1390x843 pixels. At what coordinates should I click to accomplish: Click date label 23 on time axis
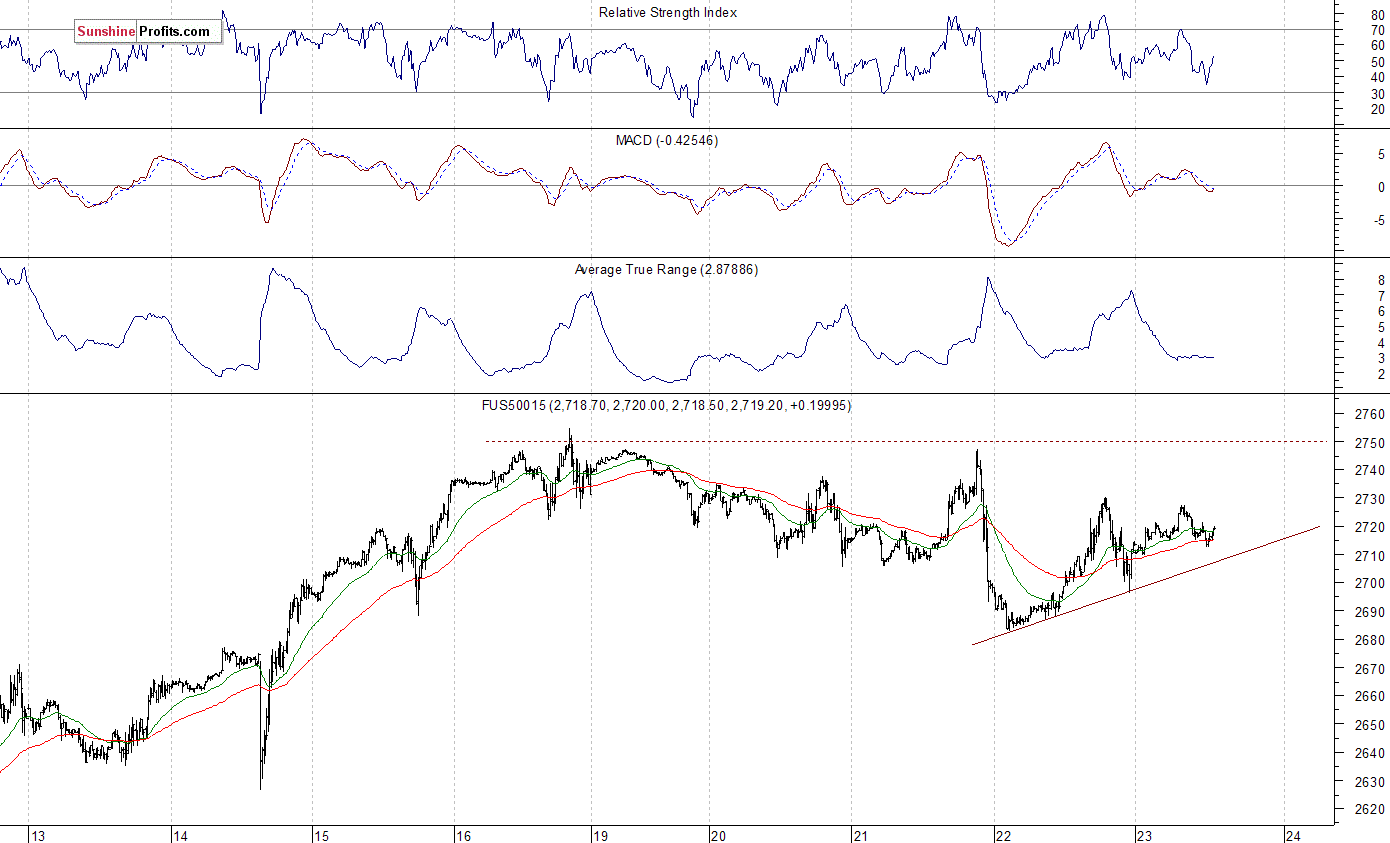tap(1146, 835)
